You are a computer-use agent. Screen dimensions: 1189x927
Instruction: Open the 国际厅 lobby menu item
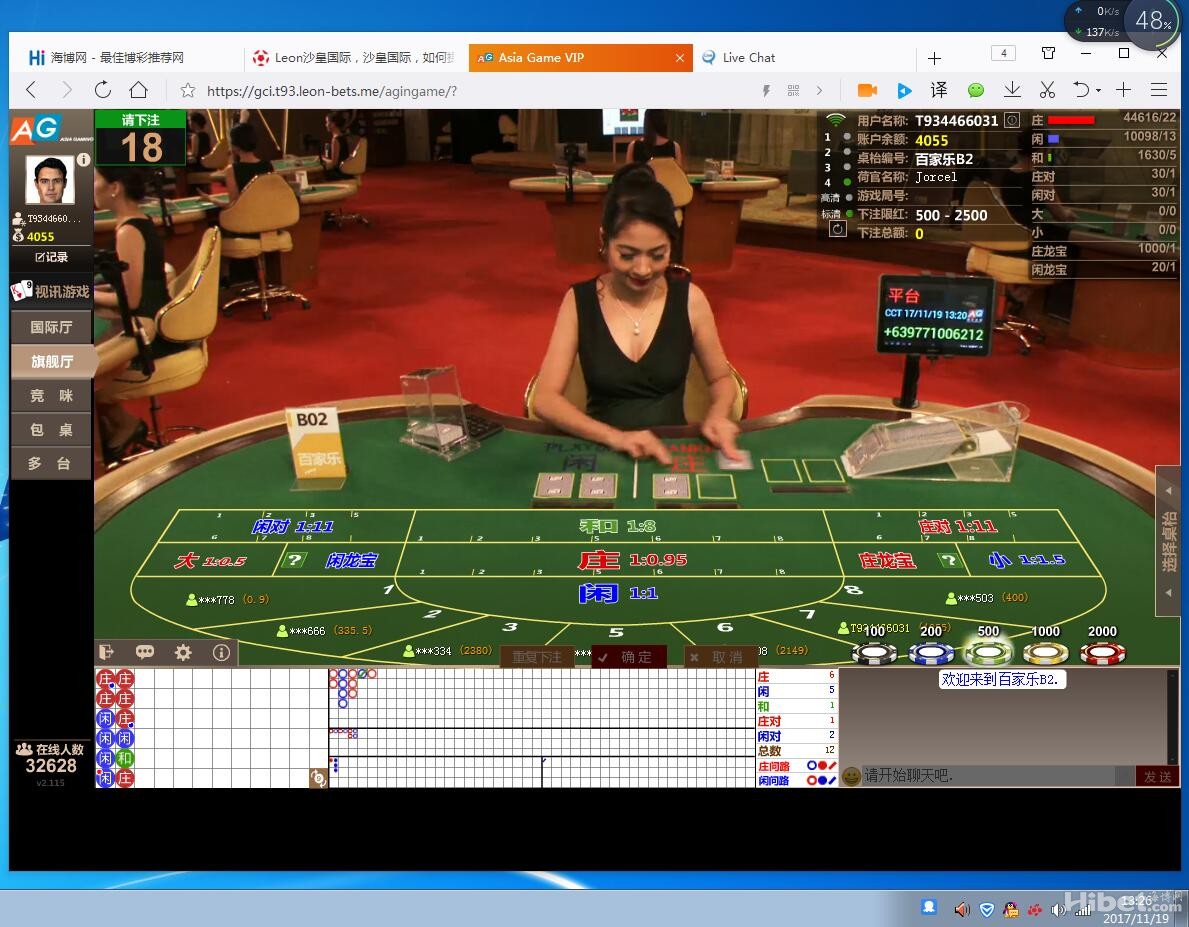pos(51,327)
